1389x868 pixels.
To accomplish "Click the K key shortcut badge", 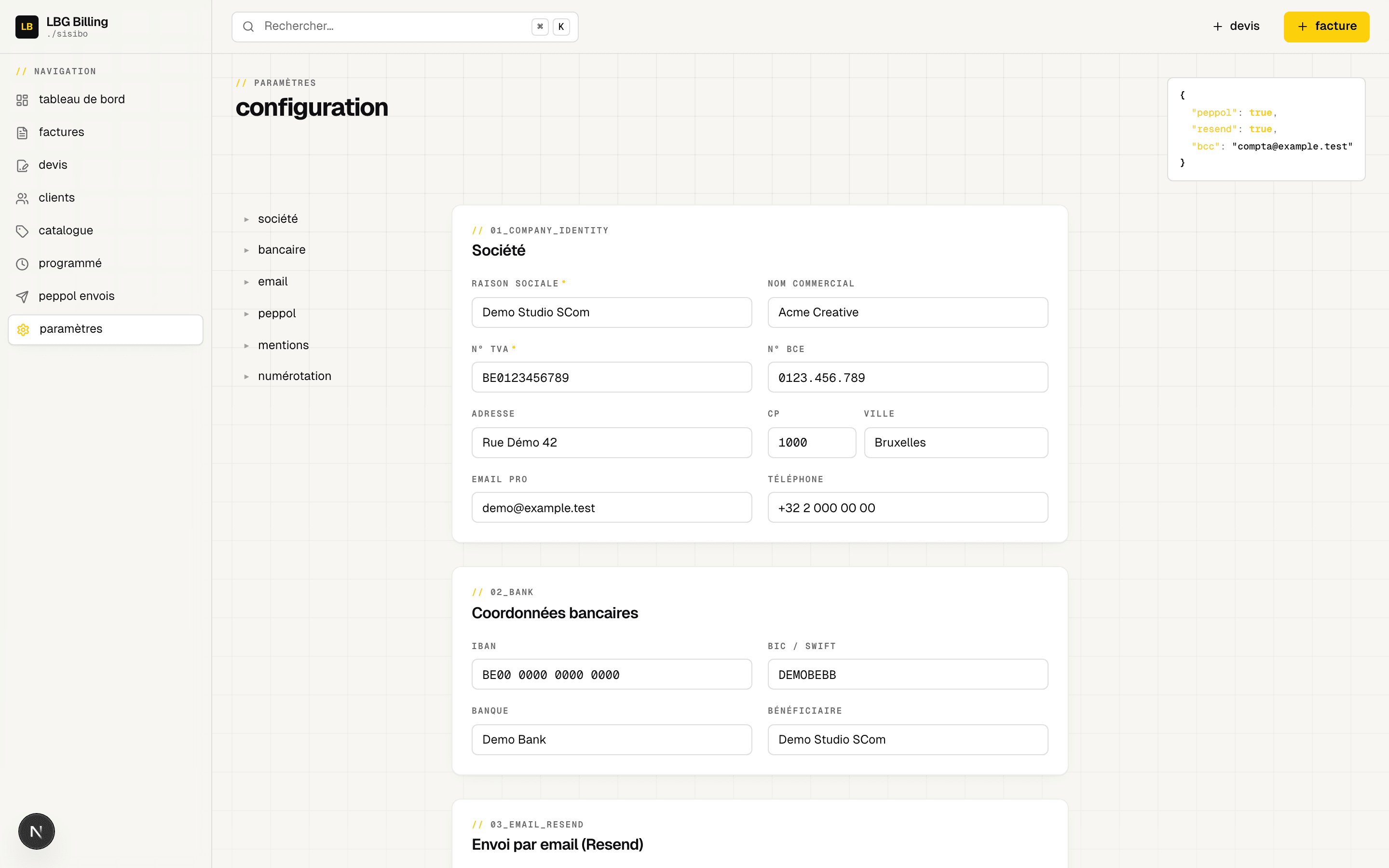I will [561, 27].
